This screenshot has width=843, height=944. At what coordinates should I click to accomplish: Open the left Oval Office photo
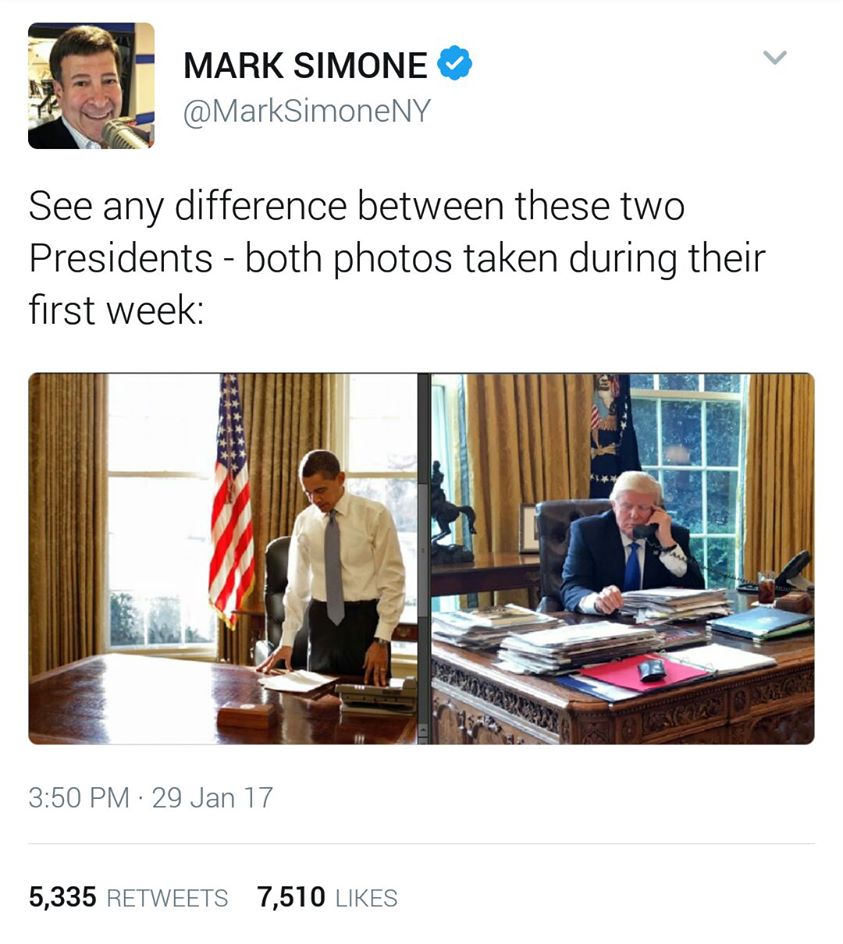coord(223,559)
